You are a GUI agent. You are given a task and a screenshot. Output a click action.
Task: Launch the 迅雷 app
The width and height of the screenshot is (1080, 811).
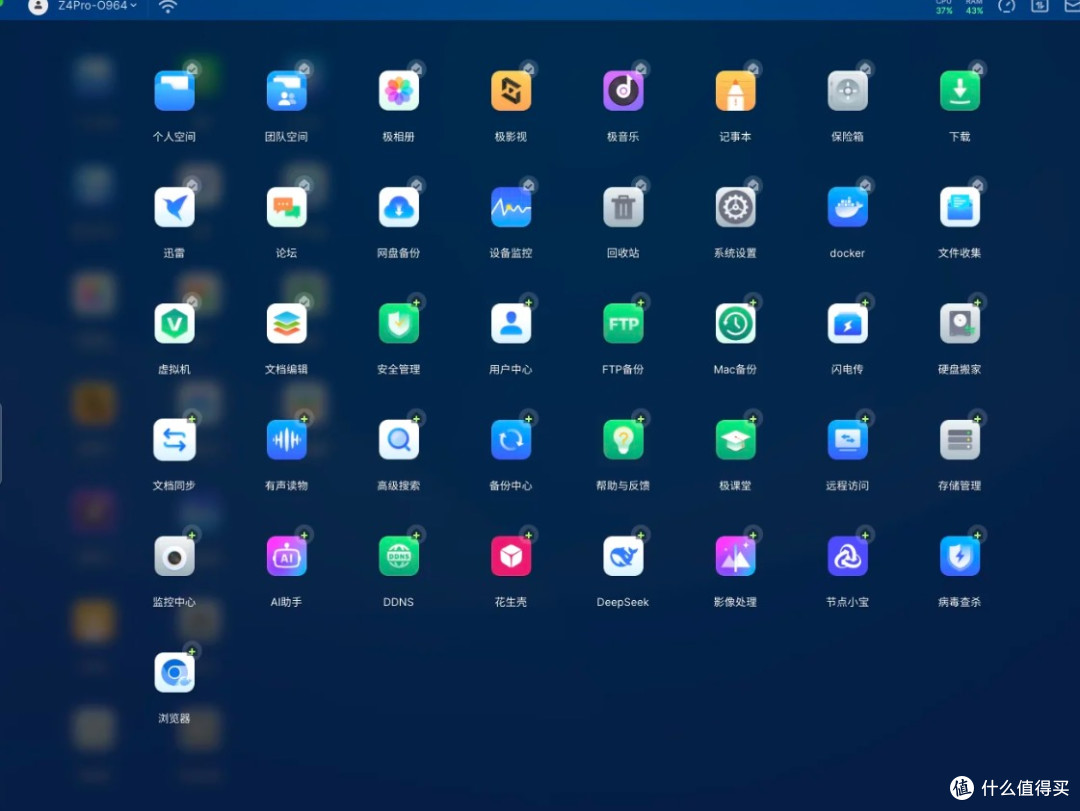coord(174,207)
